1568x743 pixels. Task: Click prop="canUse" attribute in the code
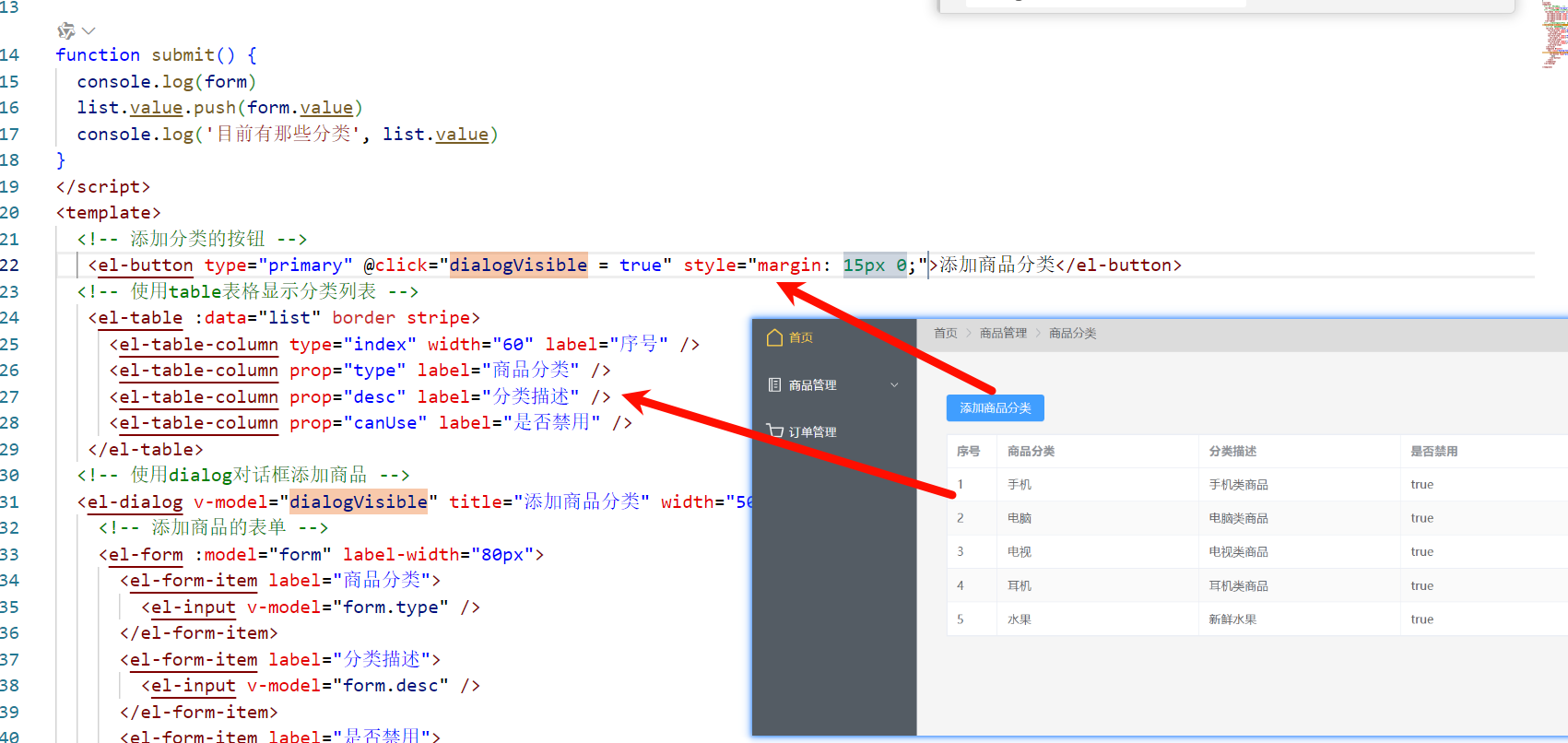[359, 422]
